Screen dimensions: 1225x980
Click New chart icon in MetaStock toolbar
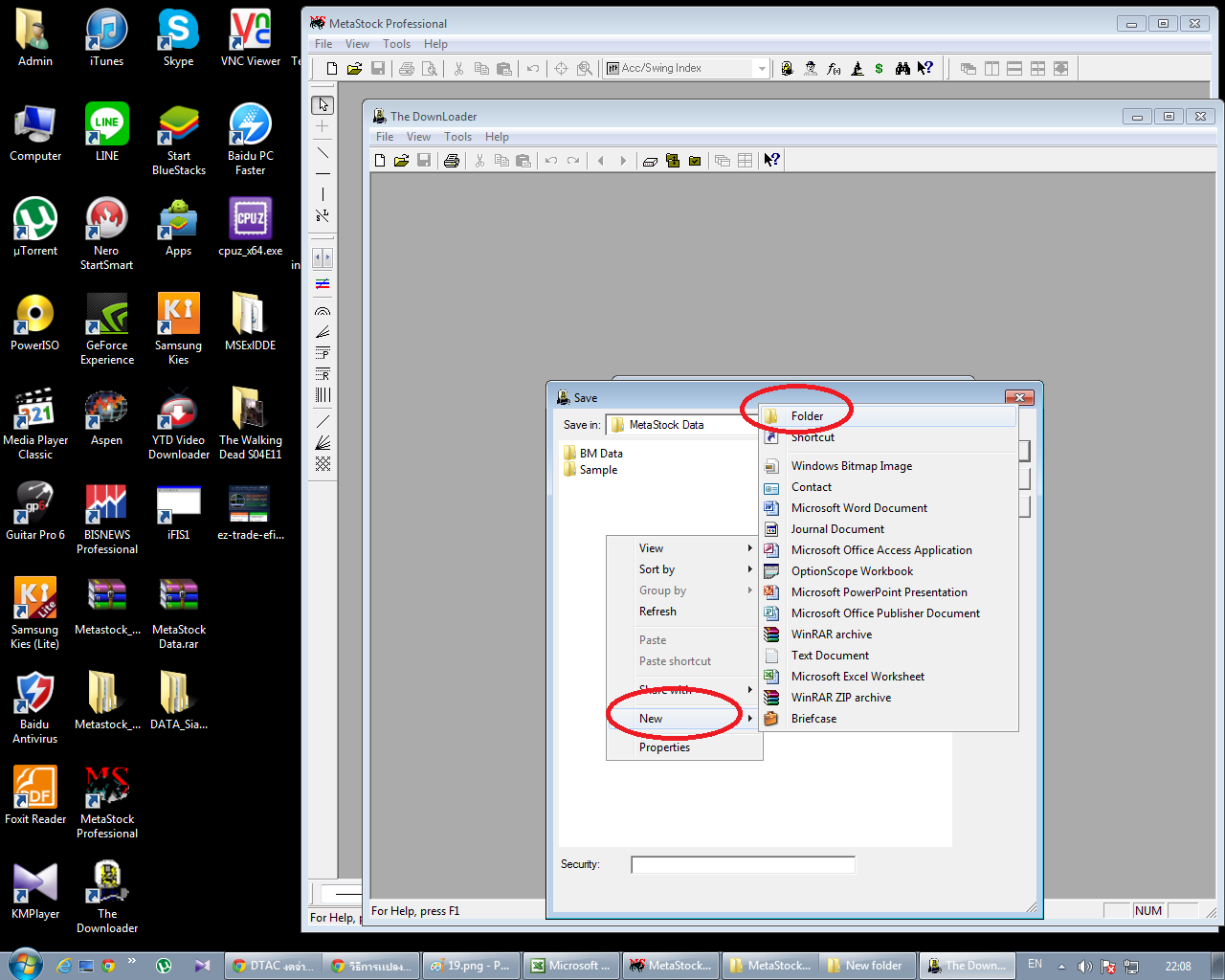[331, 68]
